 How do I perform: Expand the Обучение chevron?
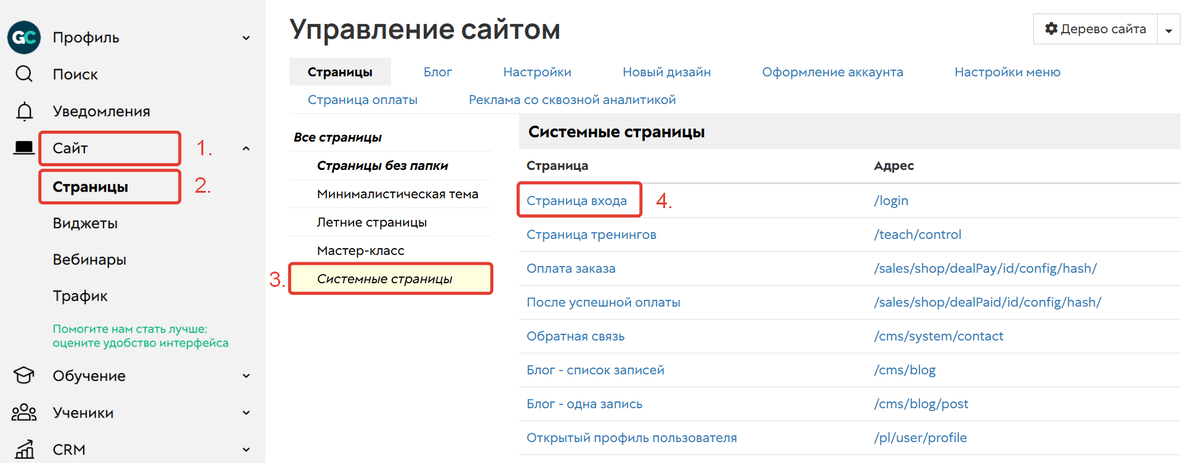coord(245,376)
